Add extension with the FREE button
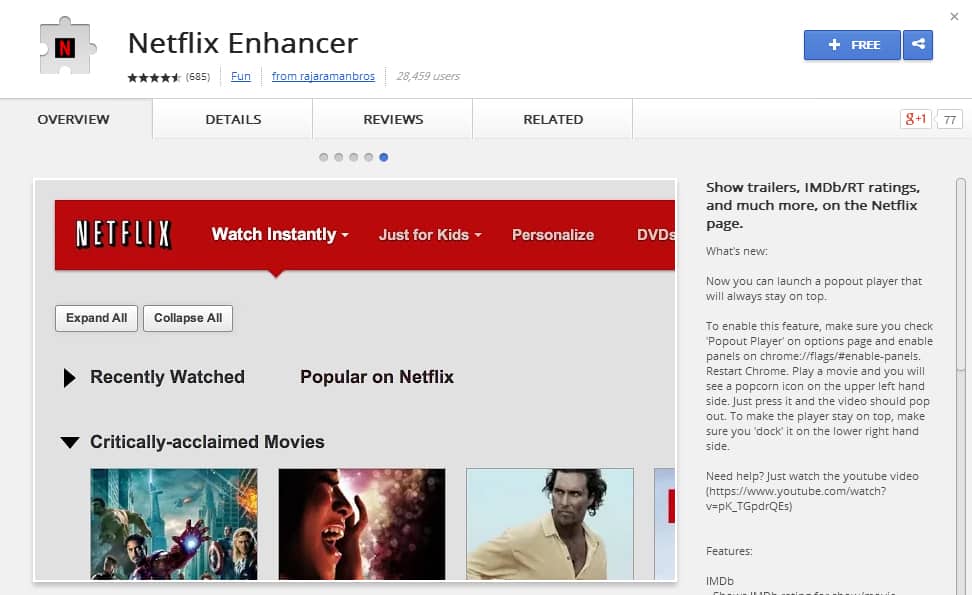 pos(852,45)
